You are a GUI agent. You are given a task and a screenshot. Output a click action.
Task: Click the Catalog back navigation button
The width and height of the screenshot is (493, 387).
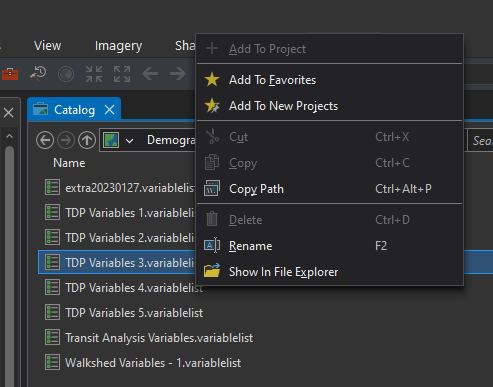pos(45,140)
